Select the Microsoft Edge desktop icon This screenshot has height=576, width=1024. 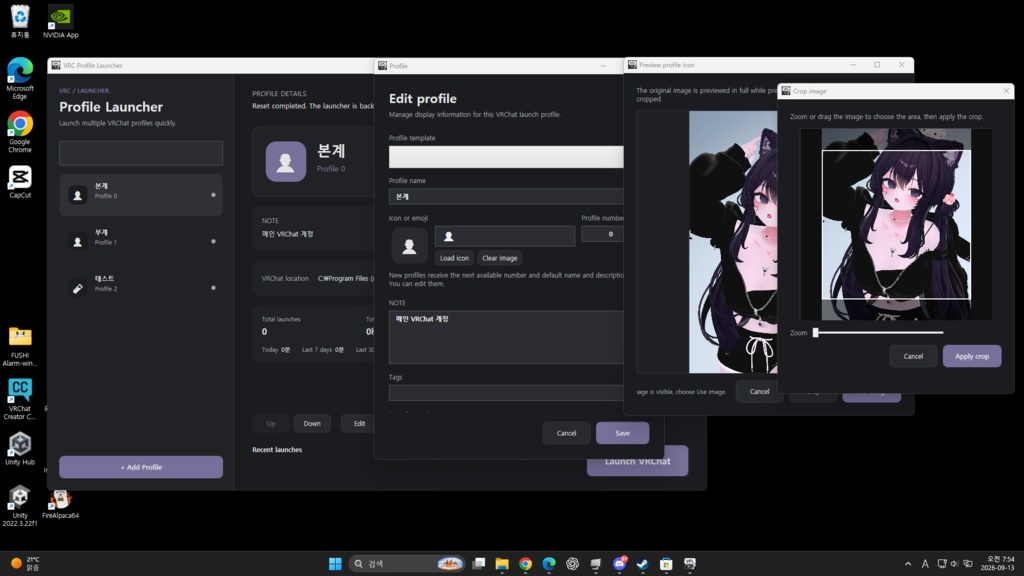coord(20,78)
